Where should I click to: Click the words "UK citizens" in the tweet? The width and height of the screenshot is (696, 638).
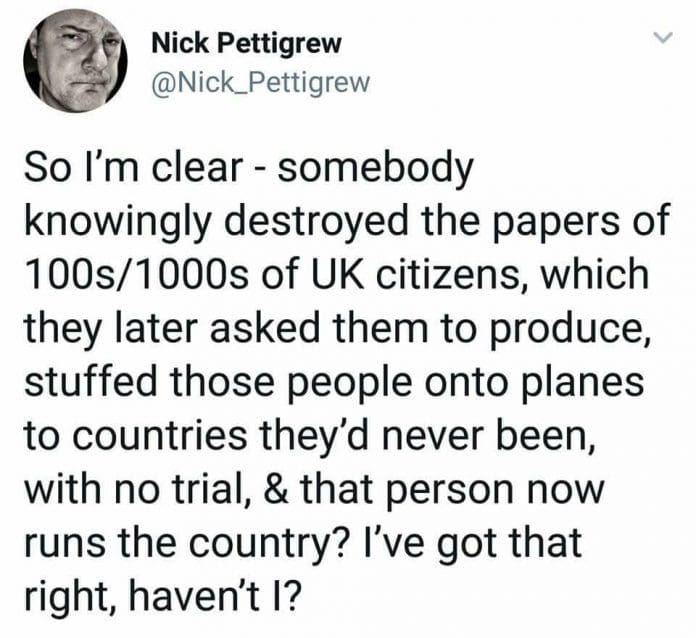pyautogui.click(x=393, y=273)
